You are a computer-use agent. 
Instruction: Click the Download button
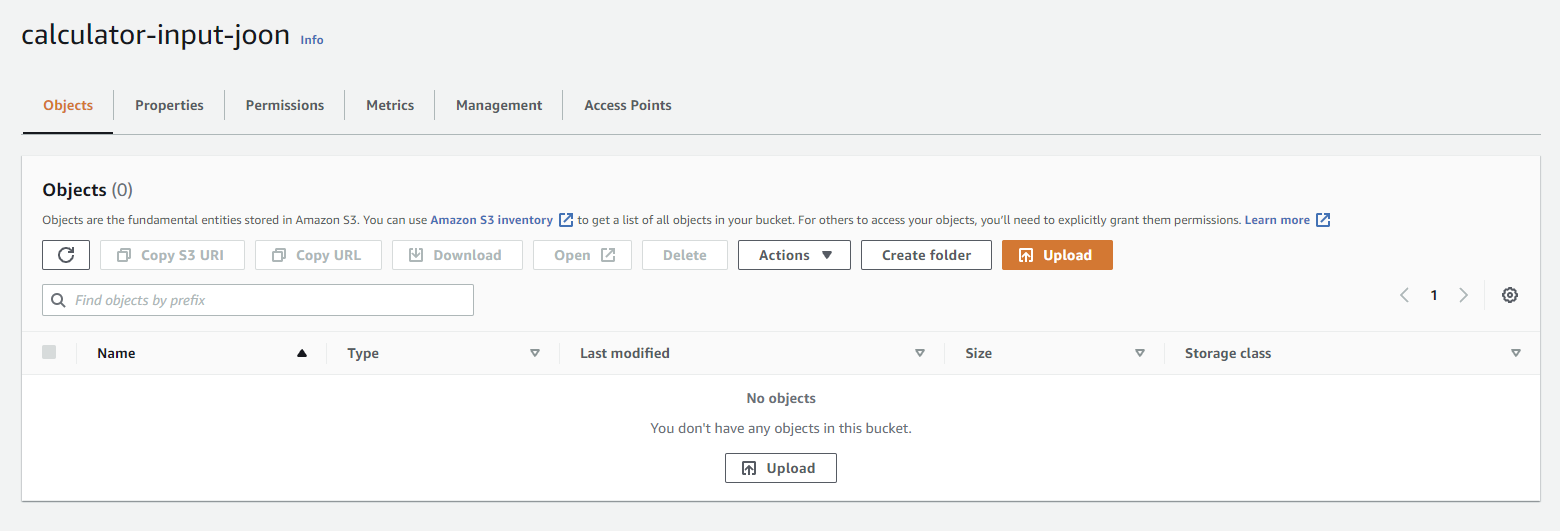(x=457, y=255)
